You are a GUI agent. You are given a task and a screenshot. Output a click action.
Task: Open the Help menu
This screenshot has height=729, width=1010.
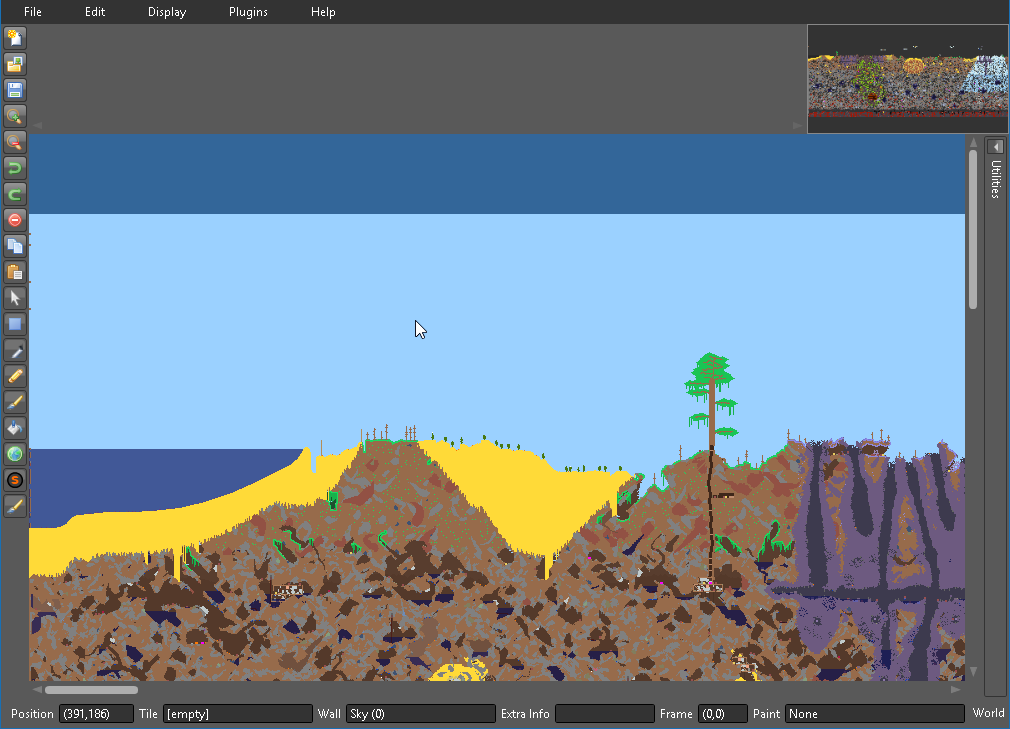click(323, 12)
